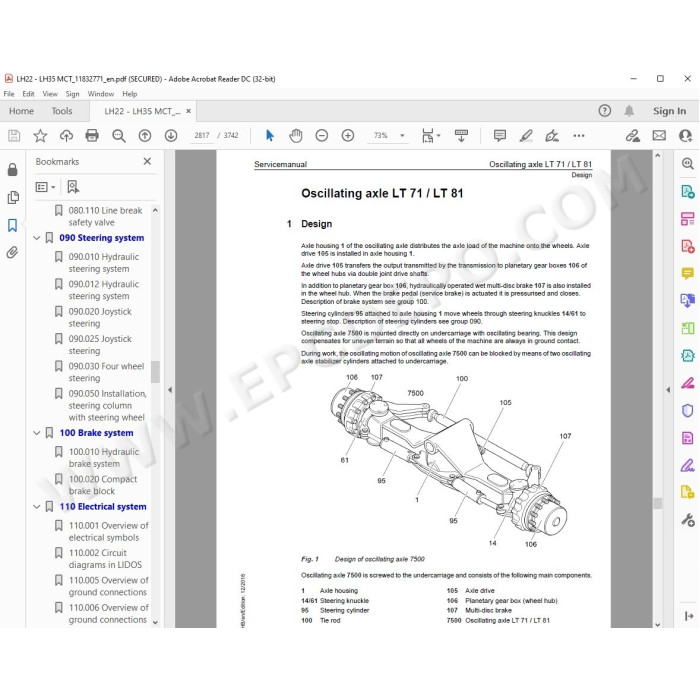Open the Sign menu
700x700 pixels.
[x=72, y=94]
